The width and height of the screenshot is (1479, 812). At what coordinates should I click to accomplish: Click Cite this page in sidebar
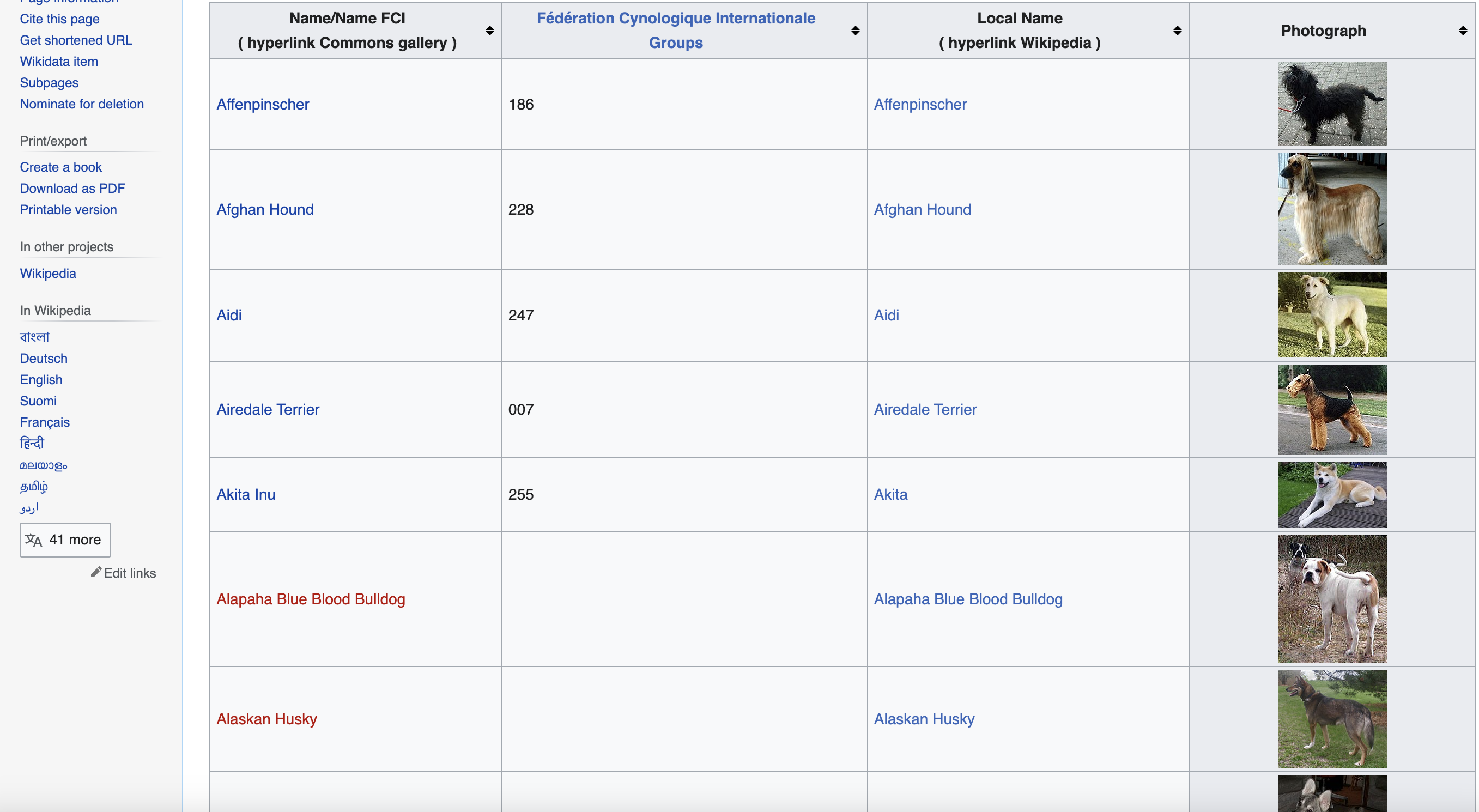[x=60, y=19]
